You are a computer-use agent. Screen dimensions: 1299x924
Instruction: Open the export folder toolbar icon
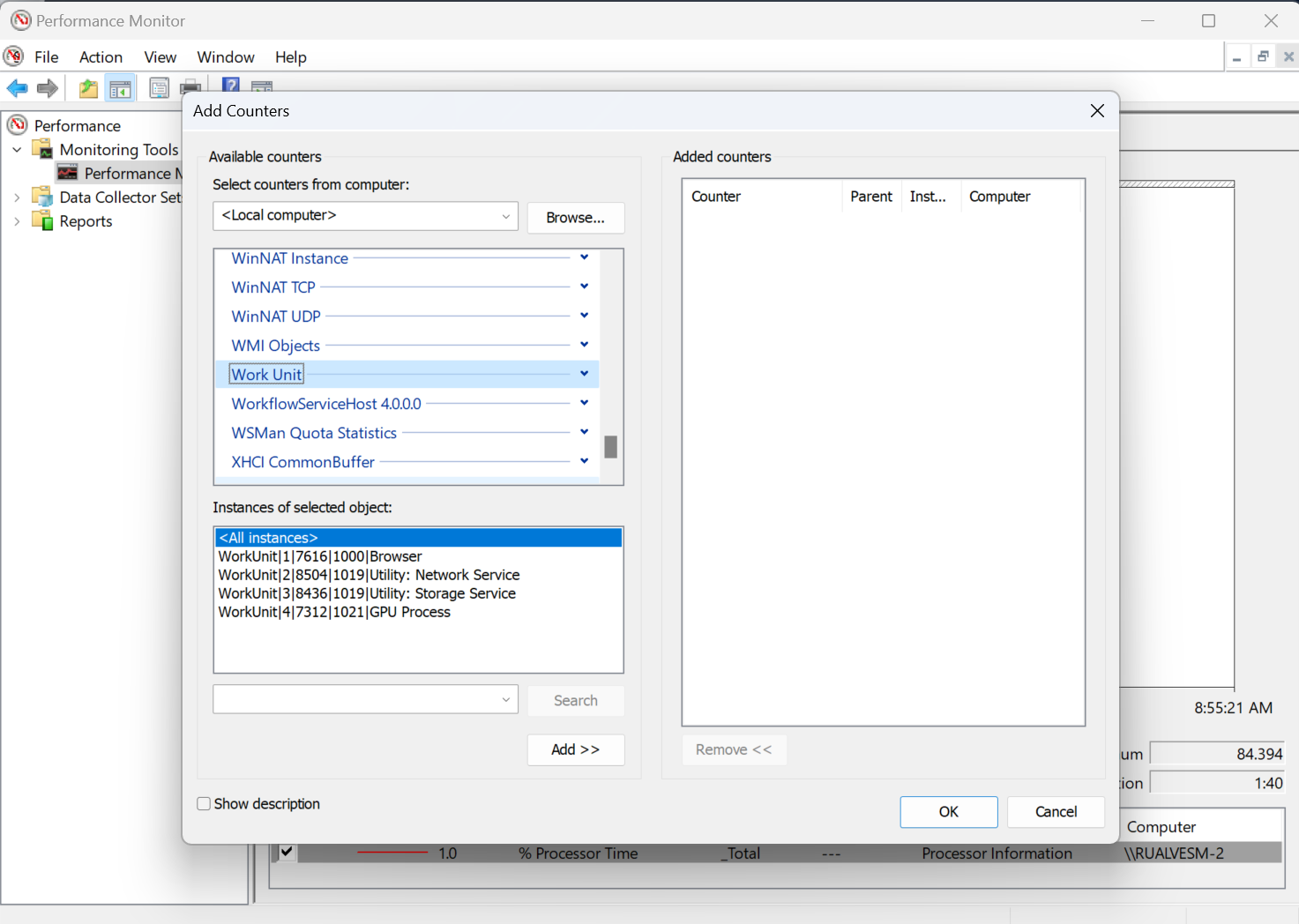click(x=87, y=87)
